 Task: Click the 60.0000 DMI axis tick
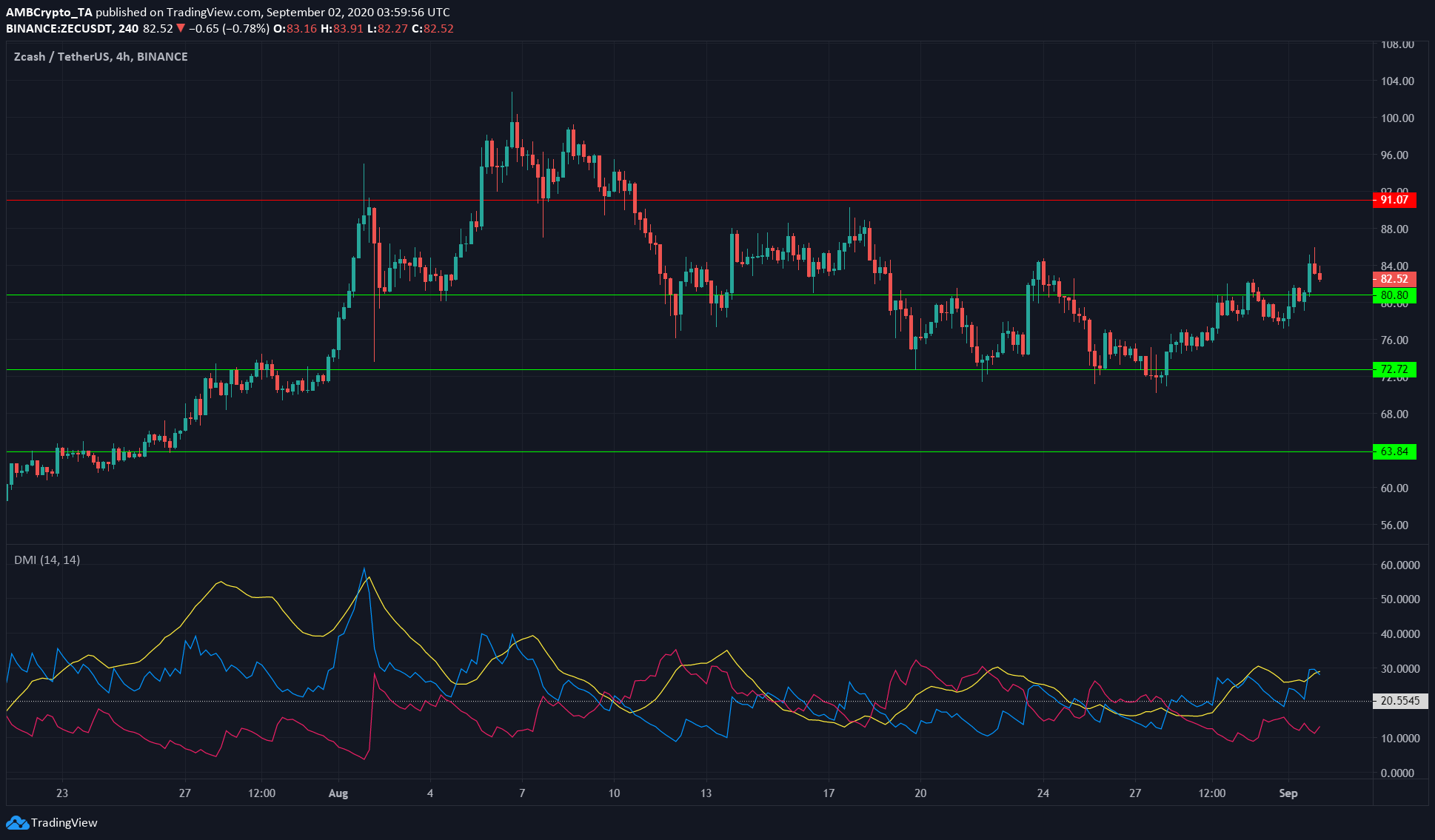pos(1400,565)
